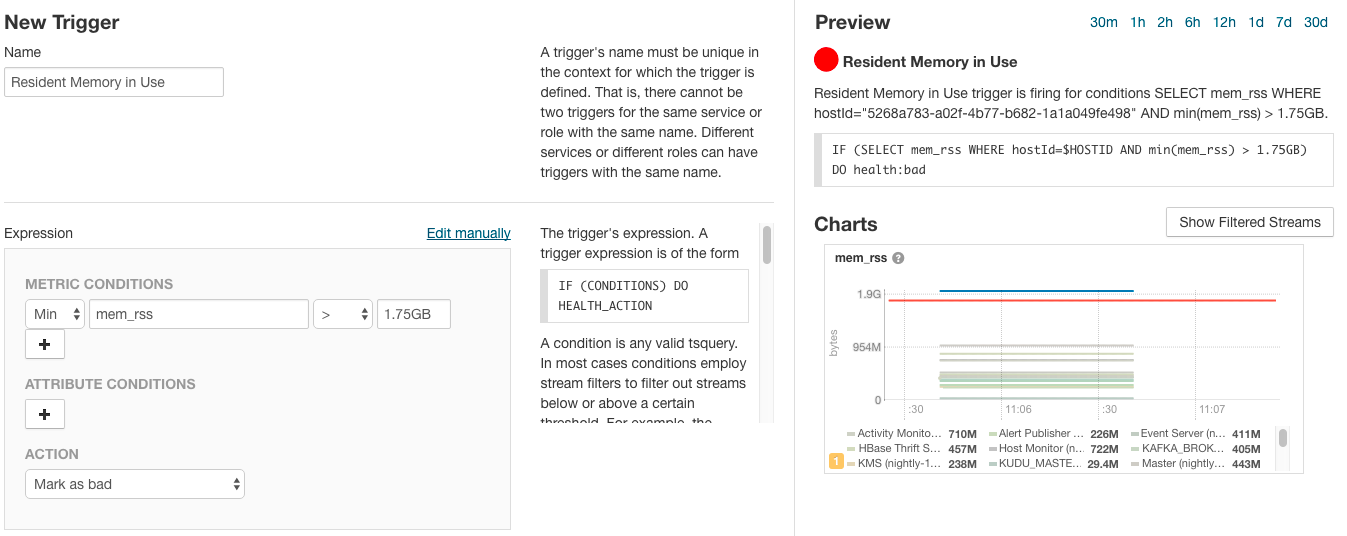Screen dimensions: 1347x536
Task: Expand the Mark as bad action dropdown
Action: [x=135, y=484]
